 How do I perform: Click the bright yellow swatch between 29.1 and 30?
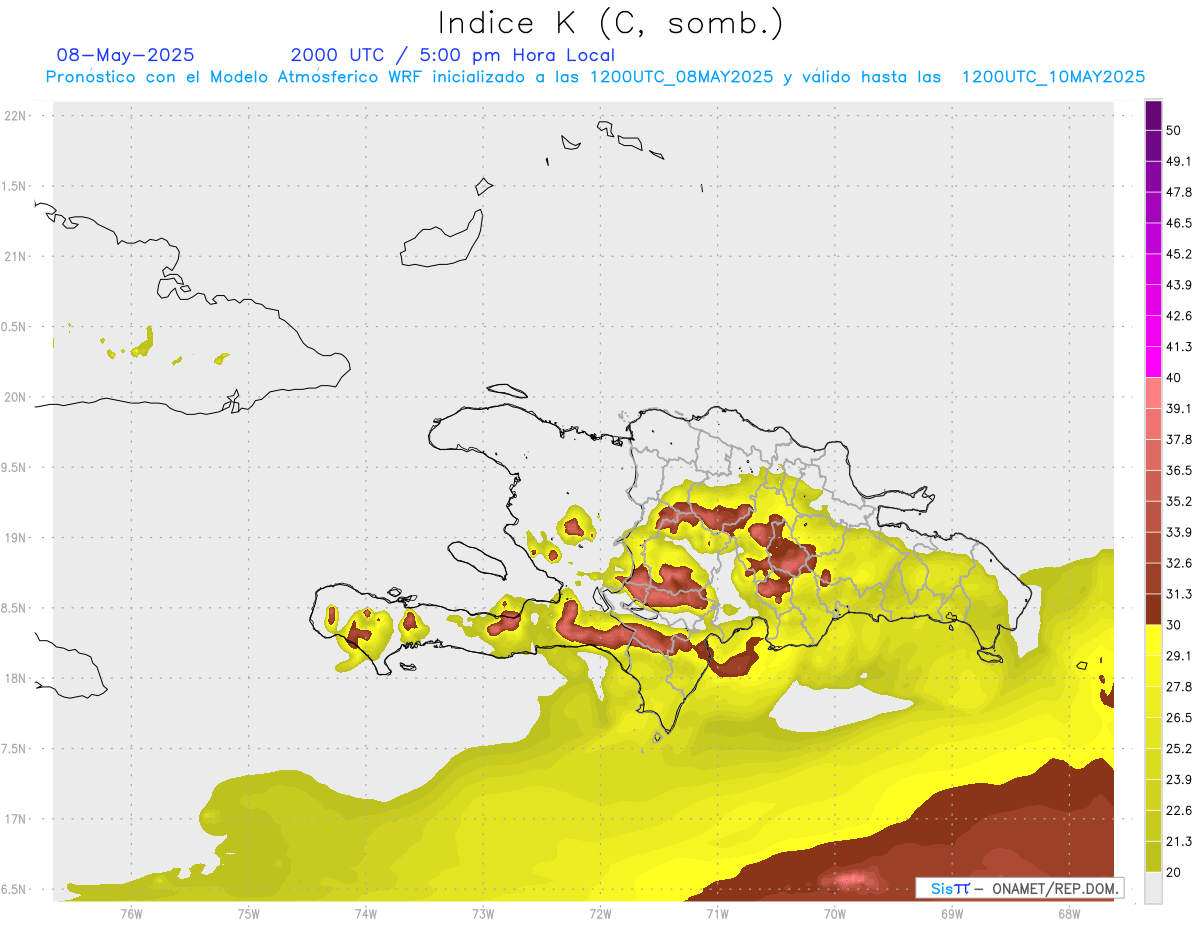click(x=1153, y=641)
